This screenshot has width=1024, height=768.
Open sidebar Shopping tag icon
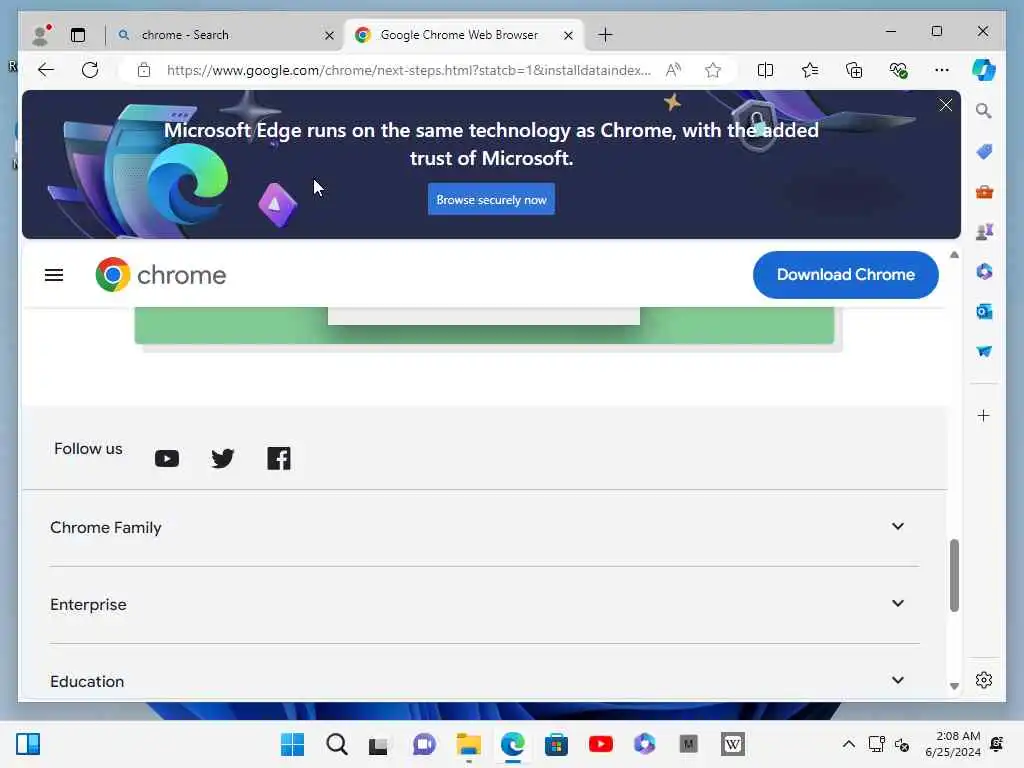[x=984, y=152]
